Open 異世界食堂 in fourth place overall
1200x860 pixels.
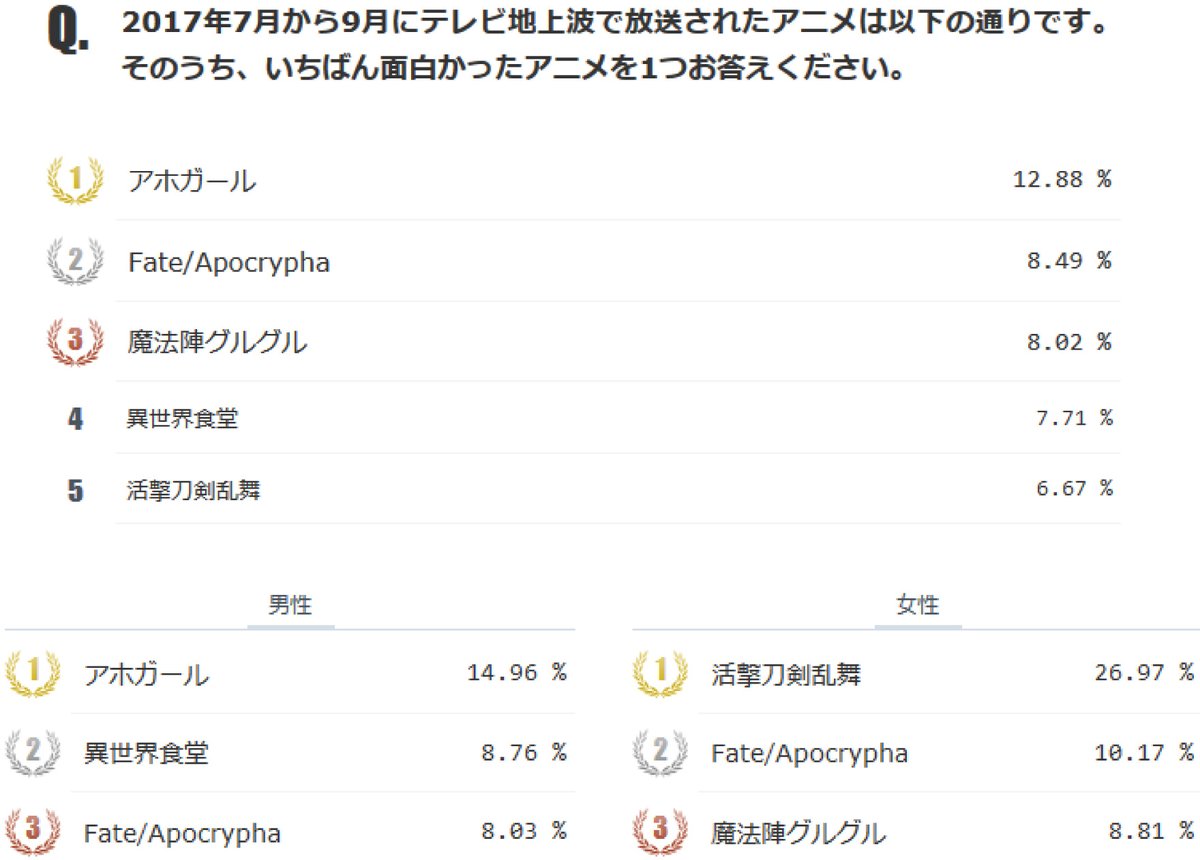(183, 418)
